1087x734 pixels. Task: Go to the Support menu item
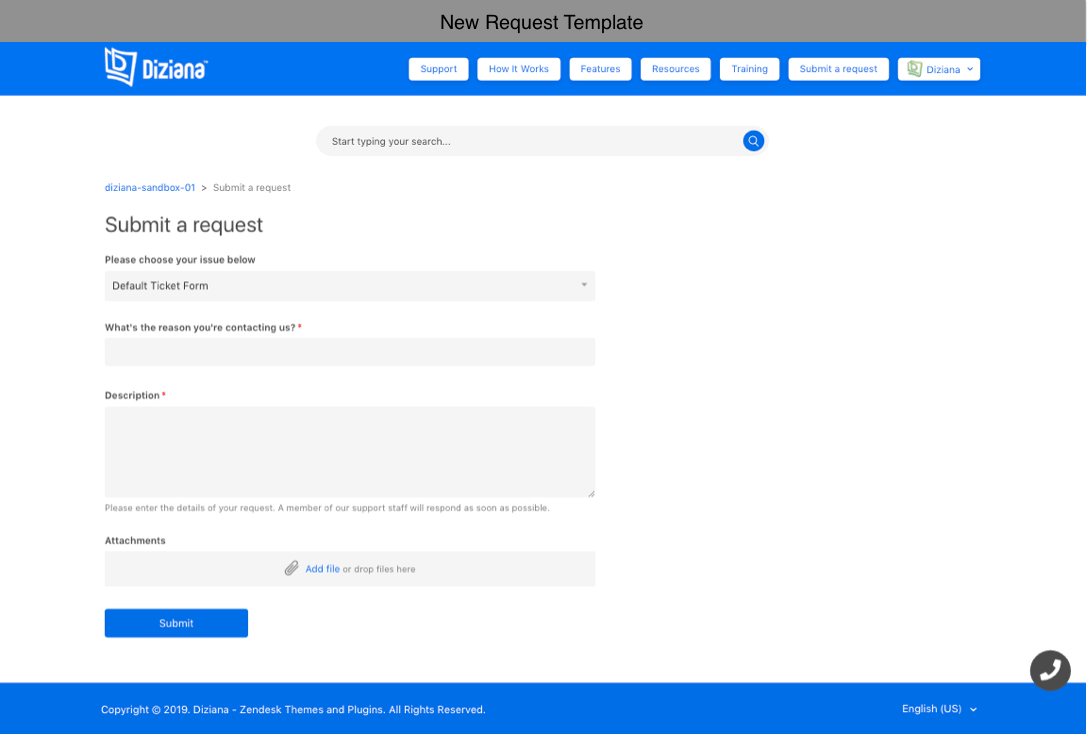coord(438,69)
